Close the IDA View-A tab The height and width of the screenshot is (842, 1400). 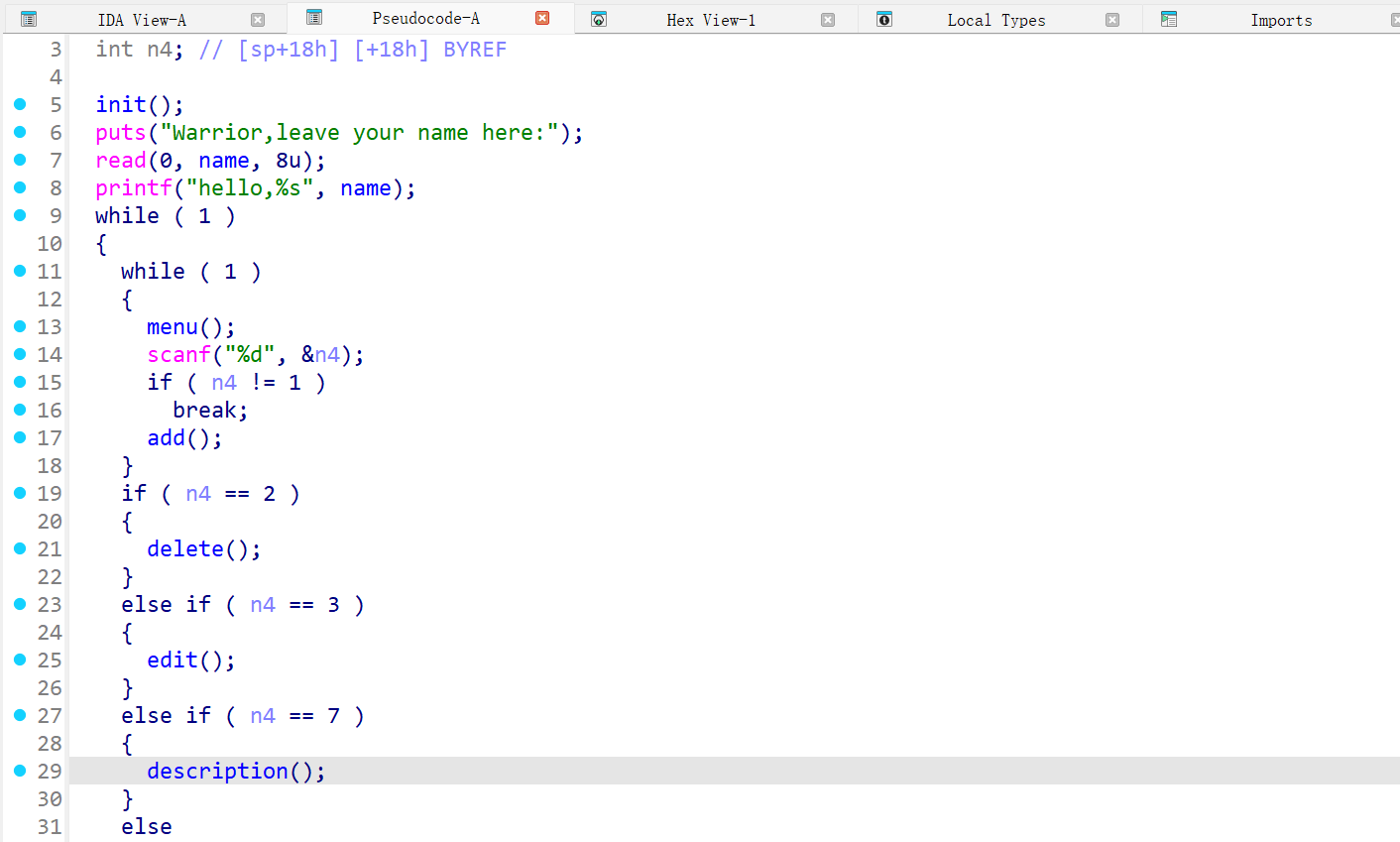coord(258,20)
